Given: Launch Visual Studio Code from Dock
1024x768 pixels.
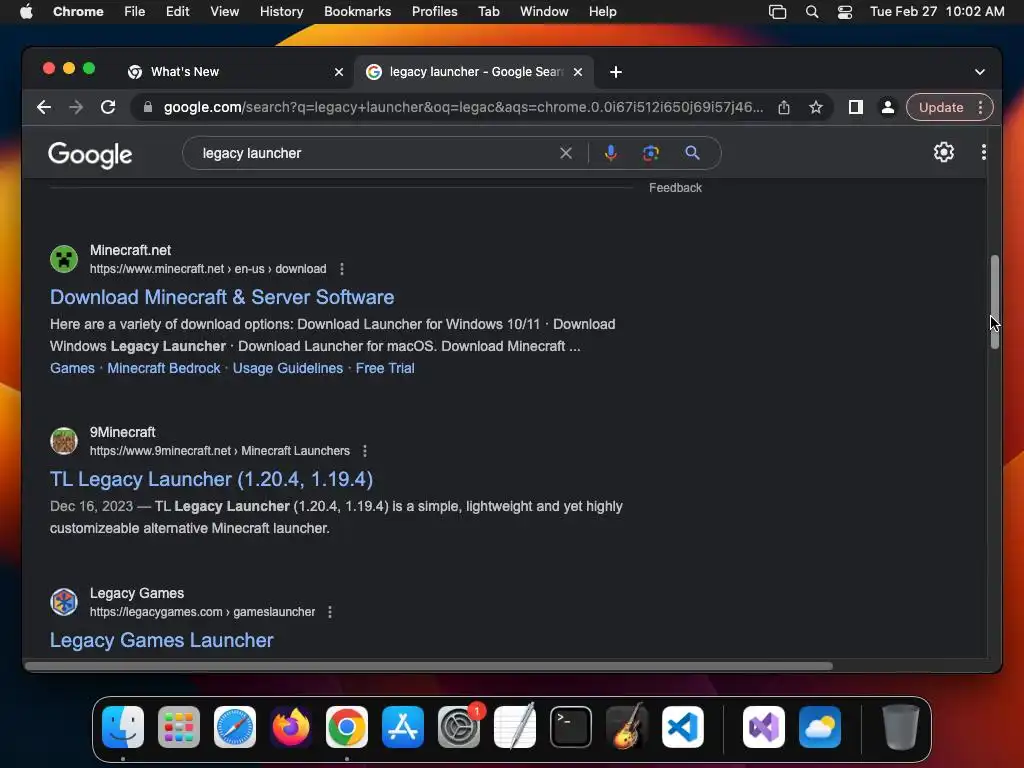Looking at the screenshot, I should point(683,727).
